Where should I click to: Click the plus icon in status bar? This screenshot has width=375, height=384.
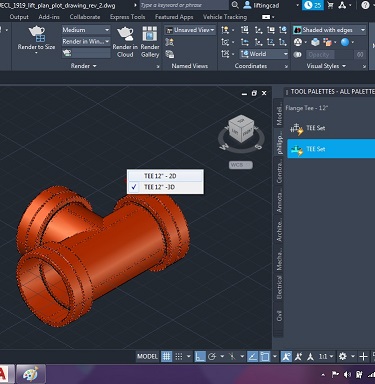pos(363,356)
